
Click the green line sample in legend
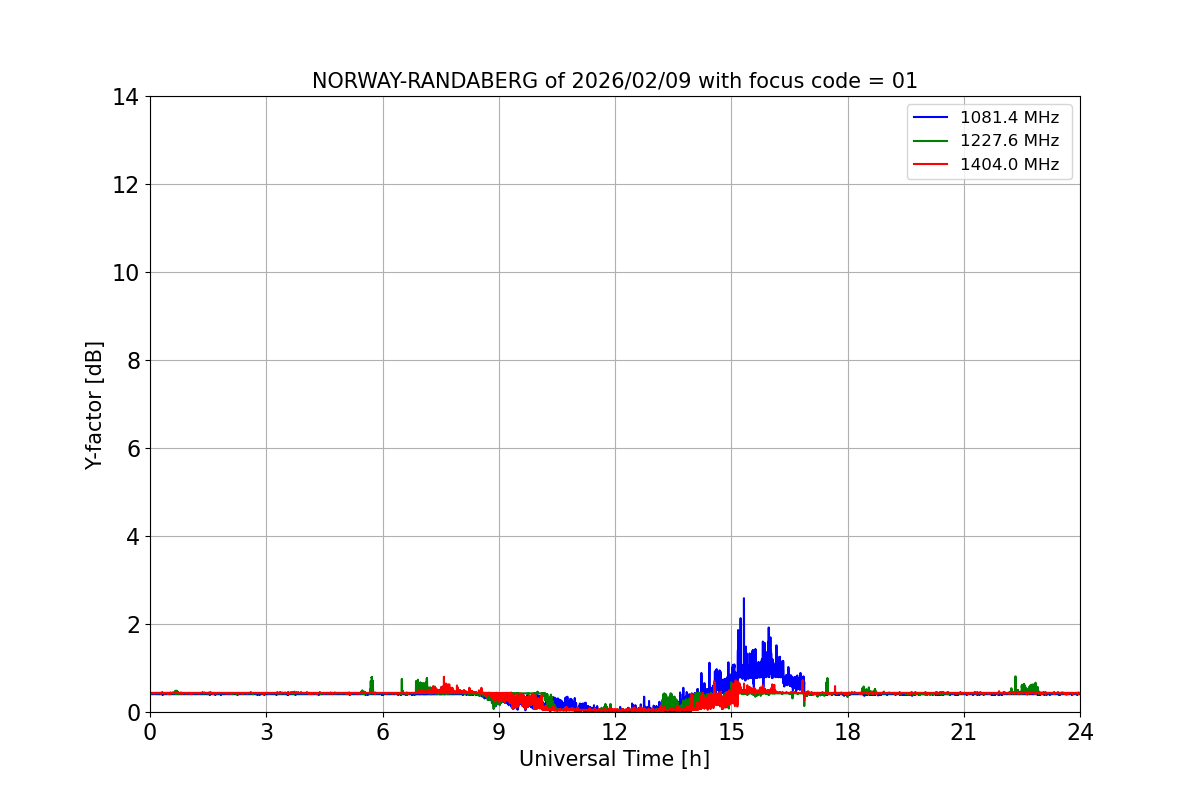[932, 142]
